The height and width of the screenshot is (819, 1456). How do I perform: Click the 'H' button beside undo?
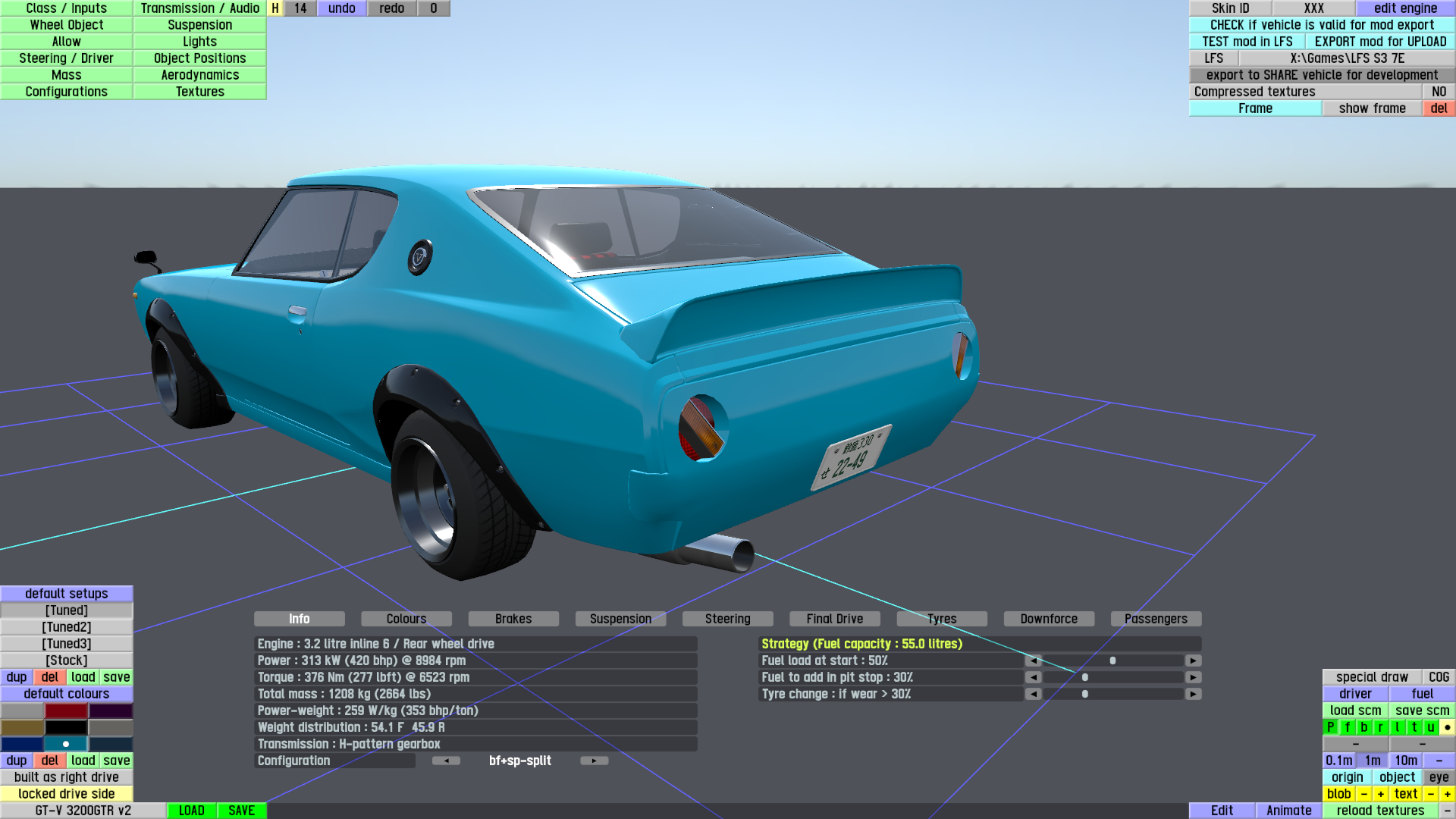pos(275,8)
